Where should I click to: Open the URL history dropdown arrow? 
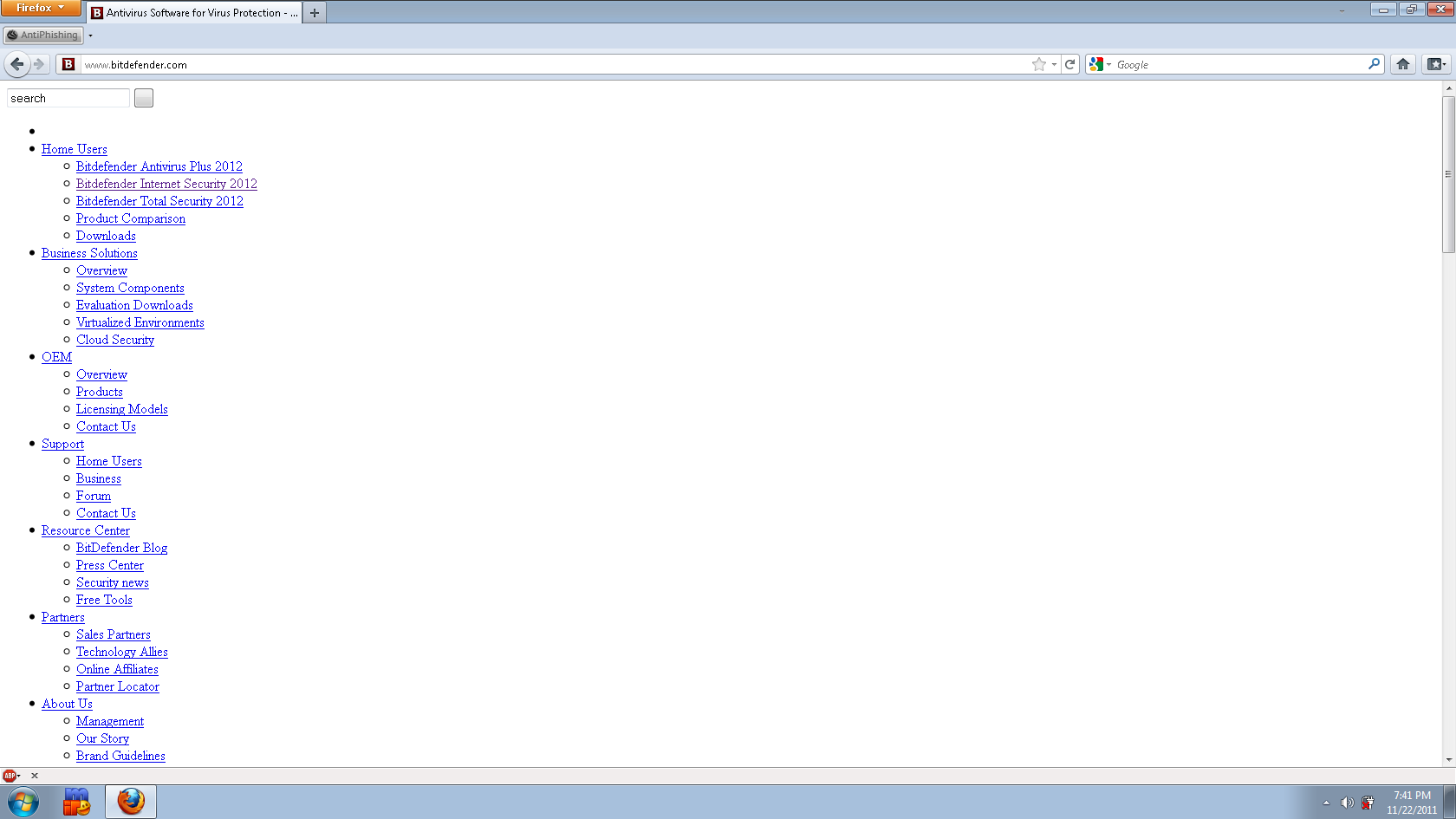click(1054, 64)
